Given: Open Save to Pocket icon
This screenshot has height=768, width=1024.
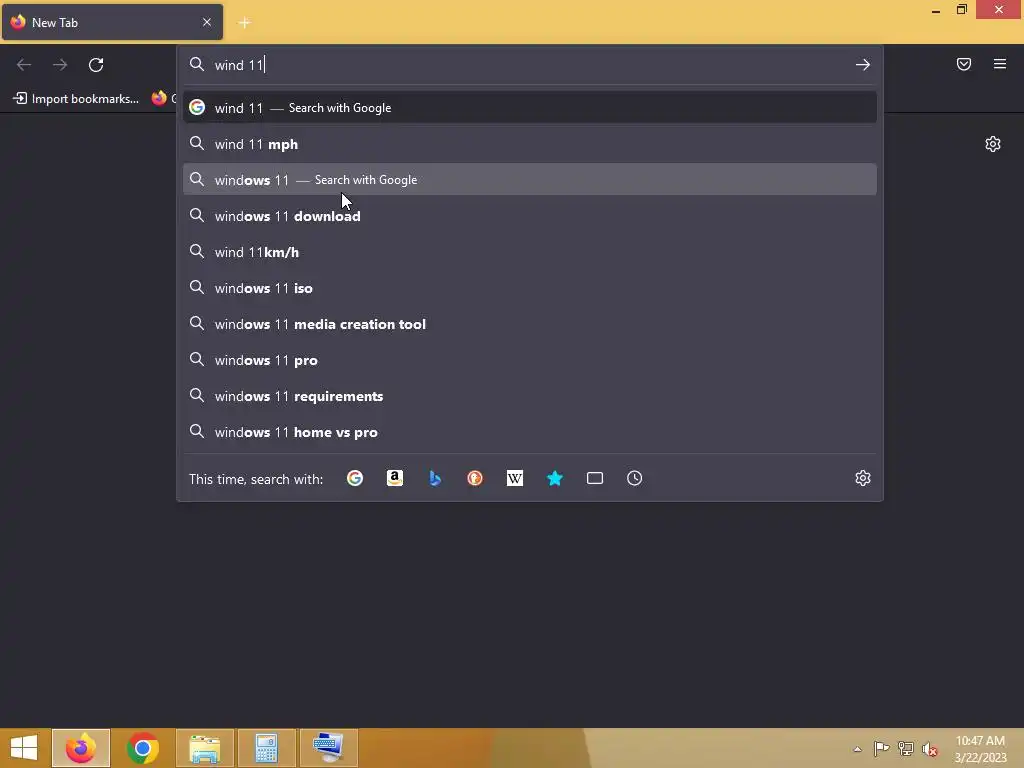Looking at the screenshot, I should tap(963, 64).
